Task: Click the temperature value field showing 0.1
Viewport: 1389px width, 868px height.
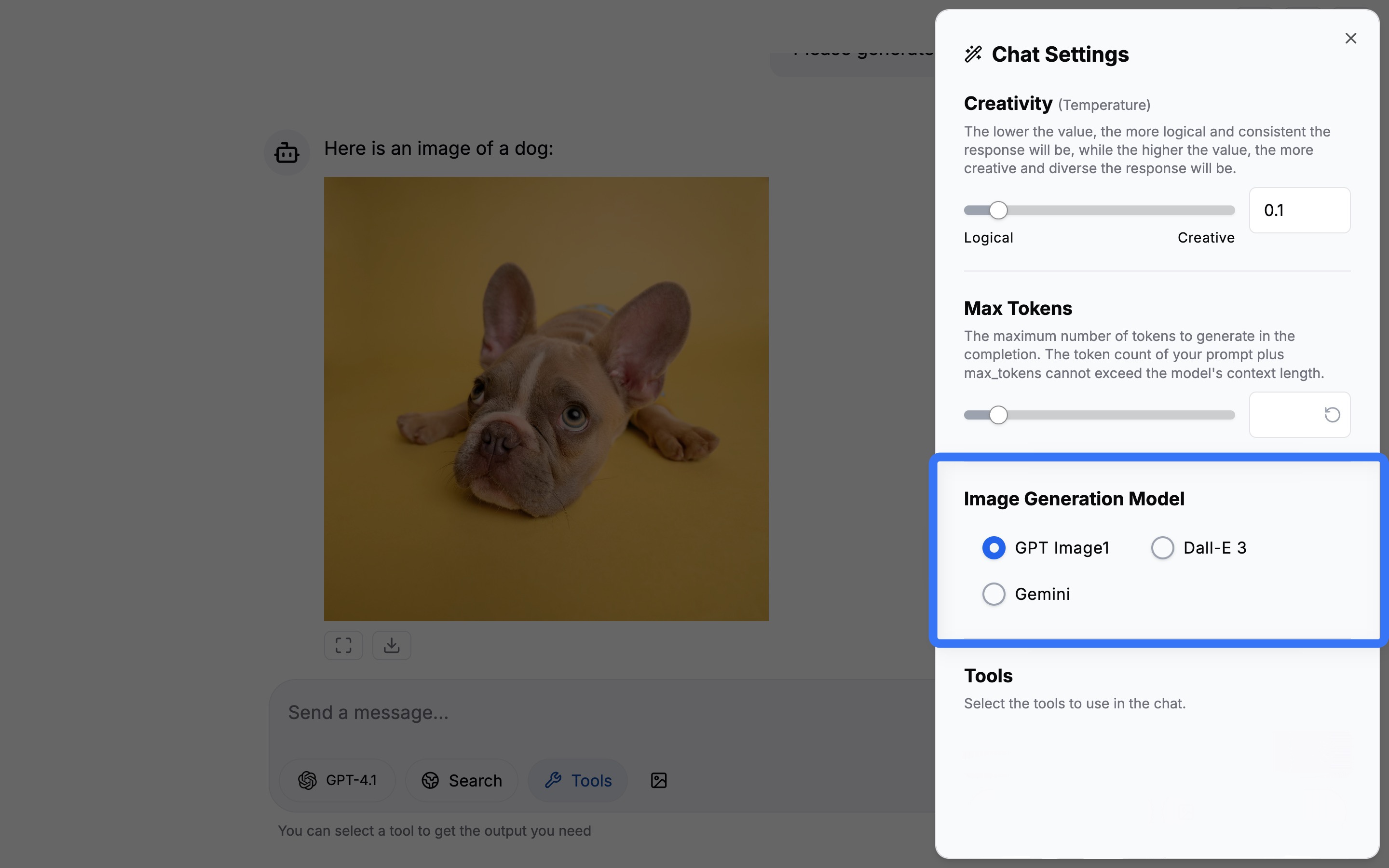Action: (1299, 210)
